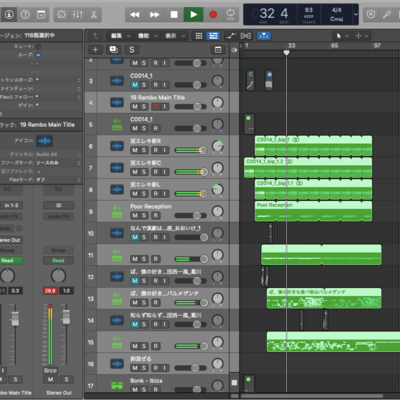Click Read automation on the Stereo Out strip
The width and height of the screenshot is (400, 400).
pyautogui.click(x=58, y=260)
